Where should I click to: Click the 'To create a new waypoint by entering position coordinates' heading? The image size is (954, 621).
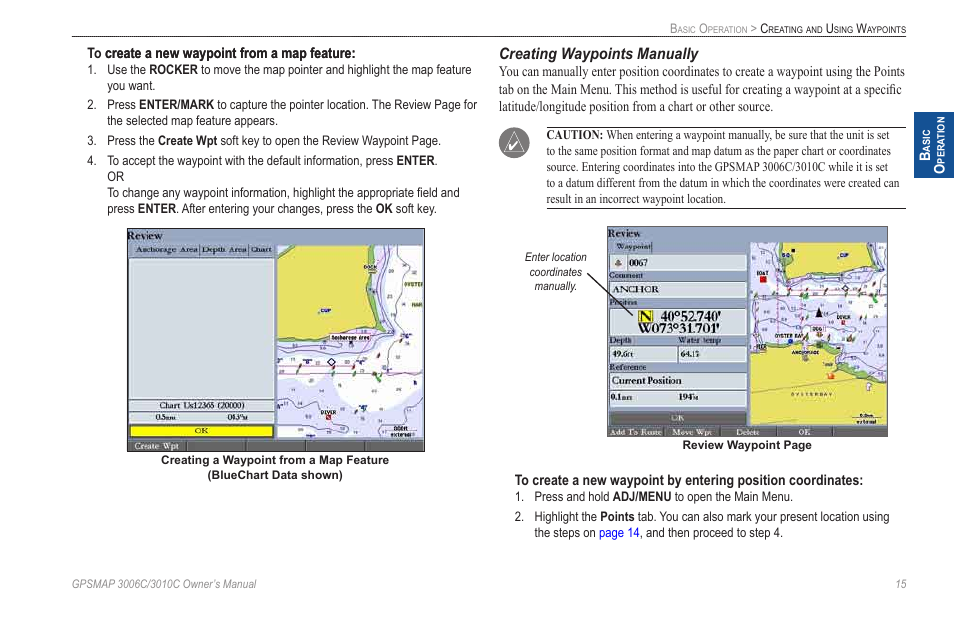689,480
